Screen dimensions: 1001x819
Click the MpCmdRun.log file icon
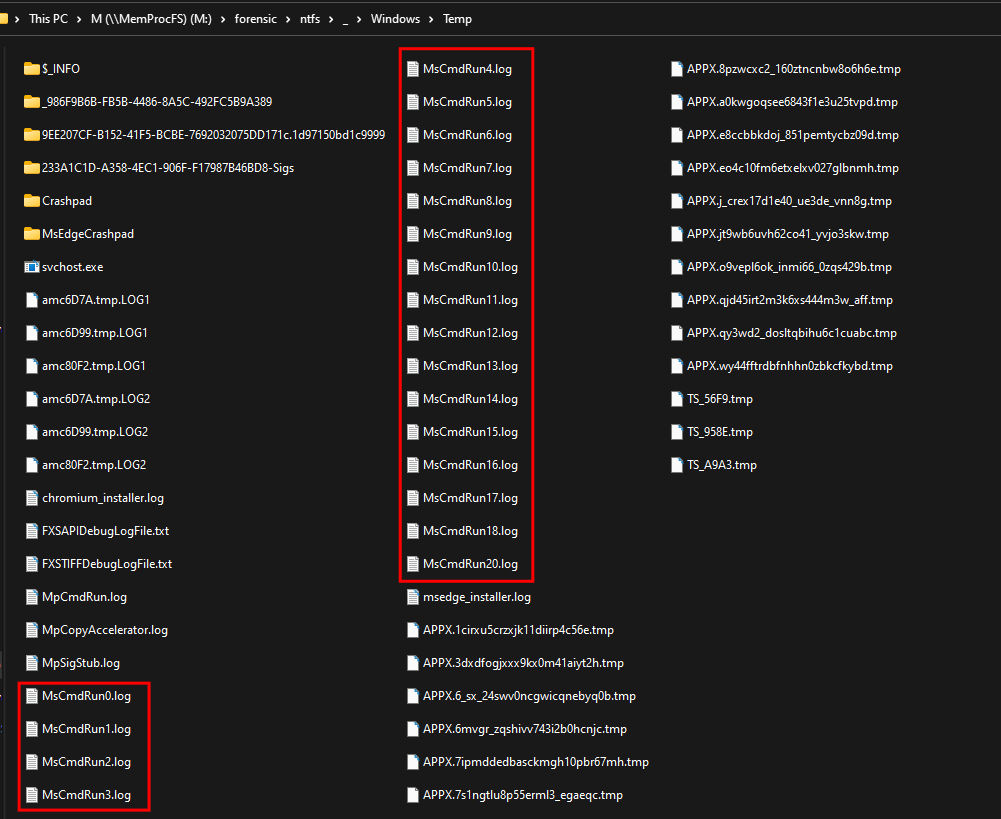tap(31, 597)
